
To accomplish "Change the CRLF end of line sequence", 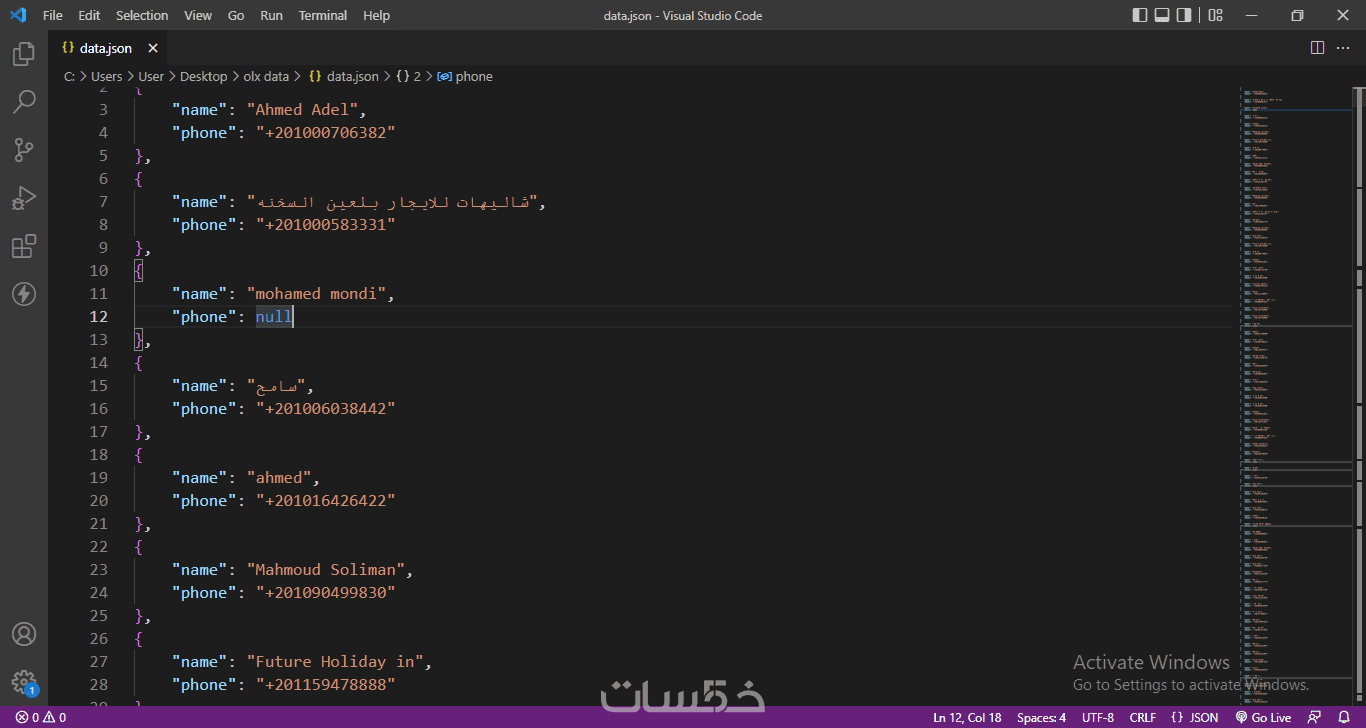I will (x=1142, y=717).
